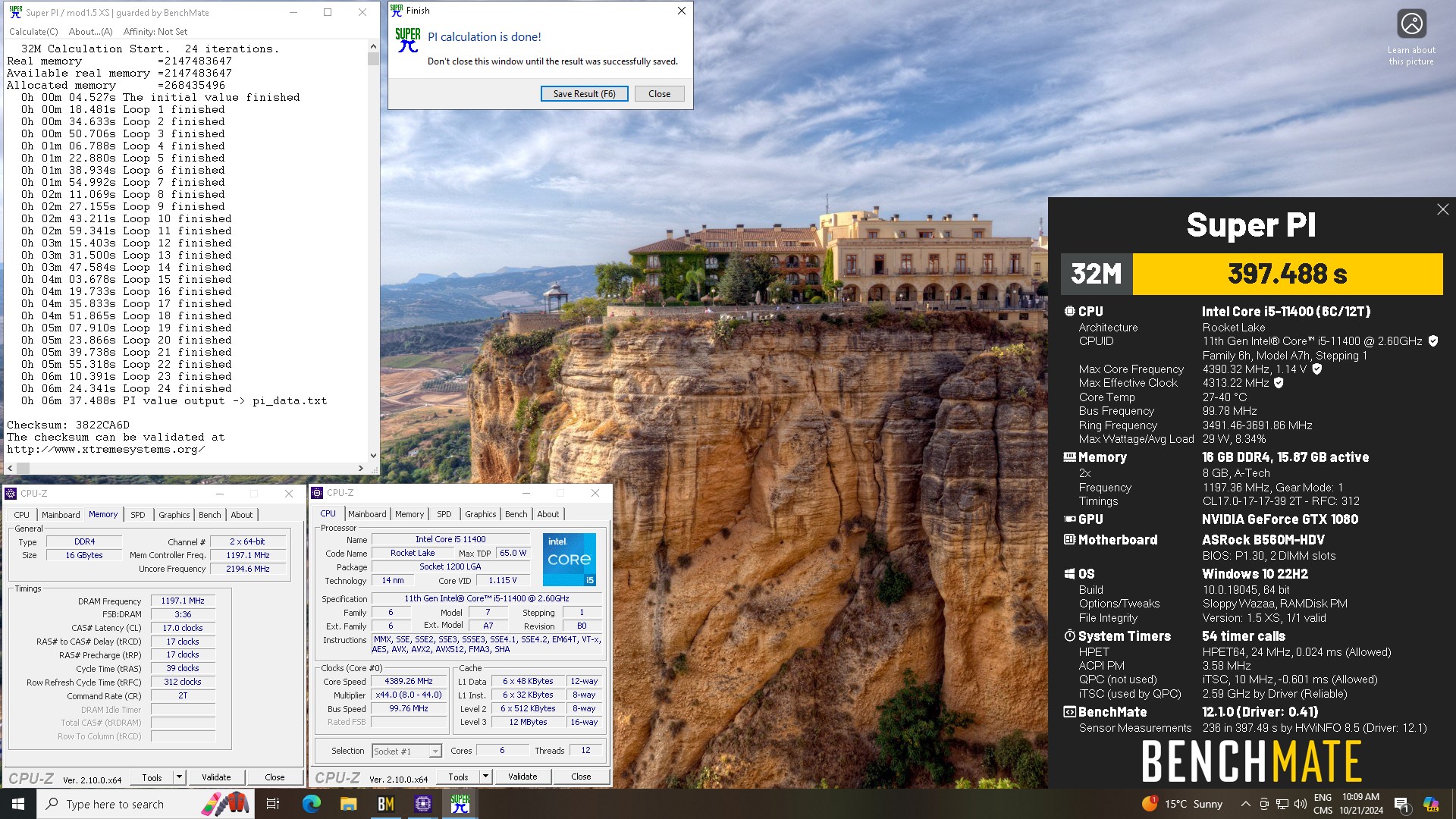The height and width of the screenshot is (819, 1456).
Task: Click Validate in the CPU-Z CPU window
Action: click(x=522, y=777)
